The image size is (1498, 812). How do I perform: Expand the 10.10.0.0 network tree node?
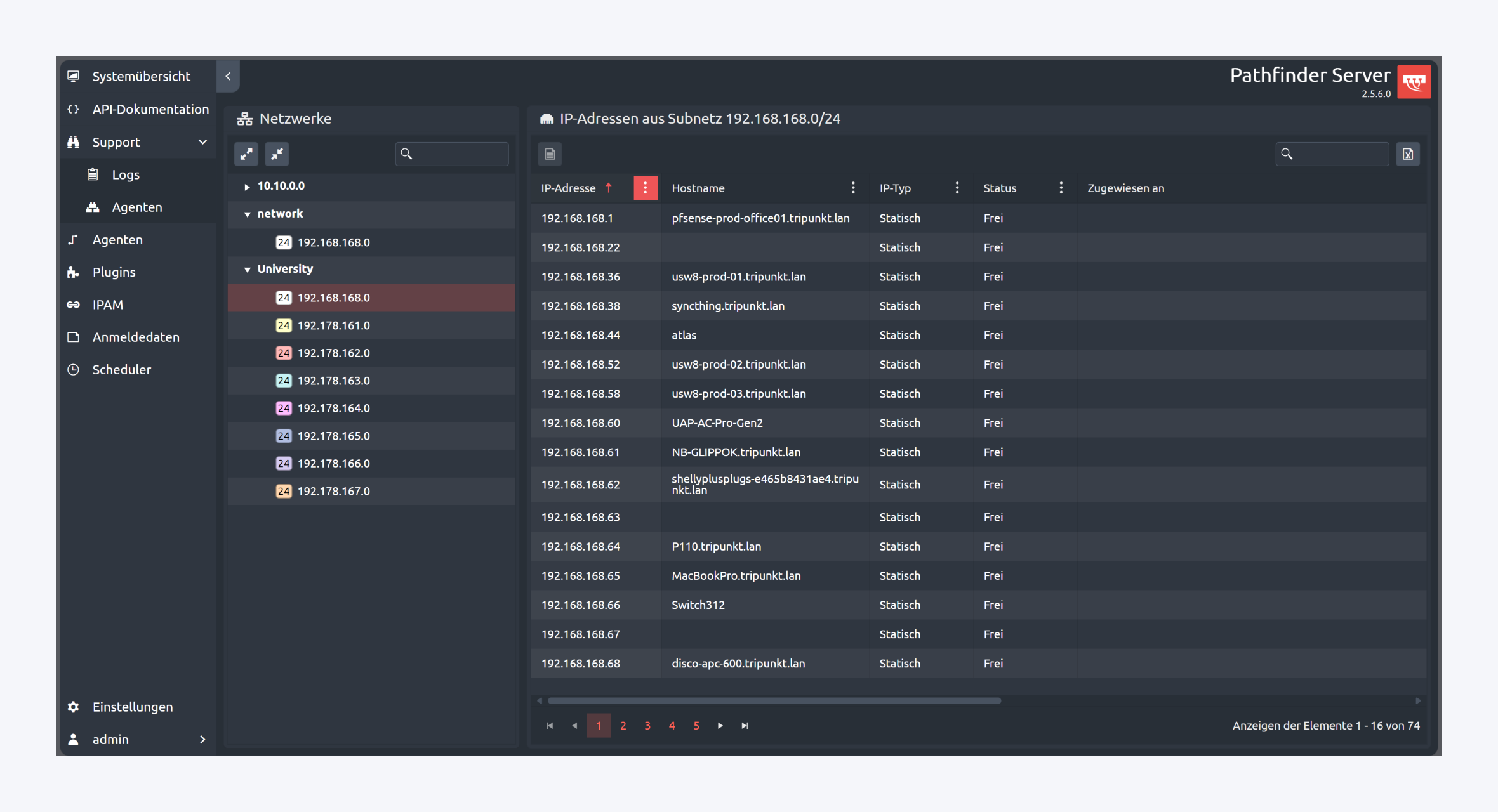(x=247, y=187)
